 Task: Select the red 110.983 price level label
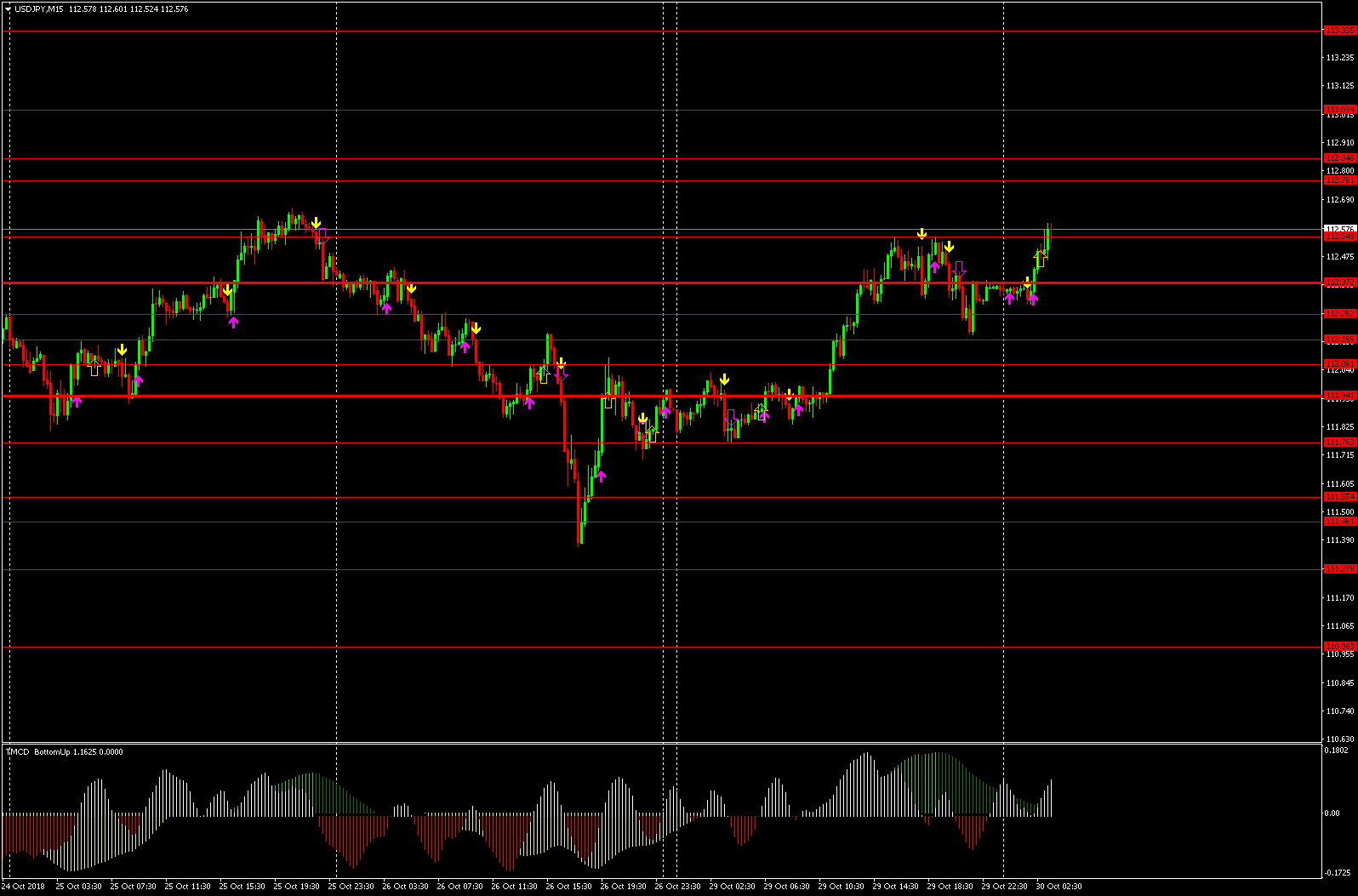[x=1339, y=647]
